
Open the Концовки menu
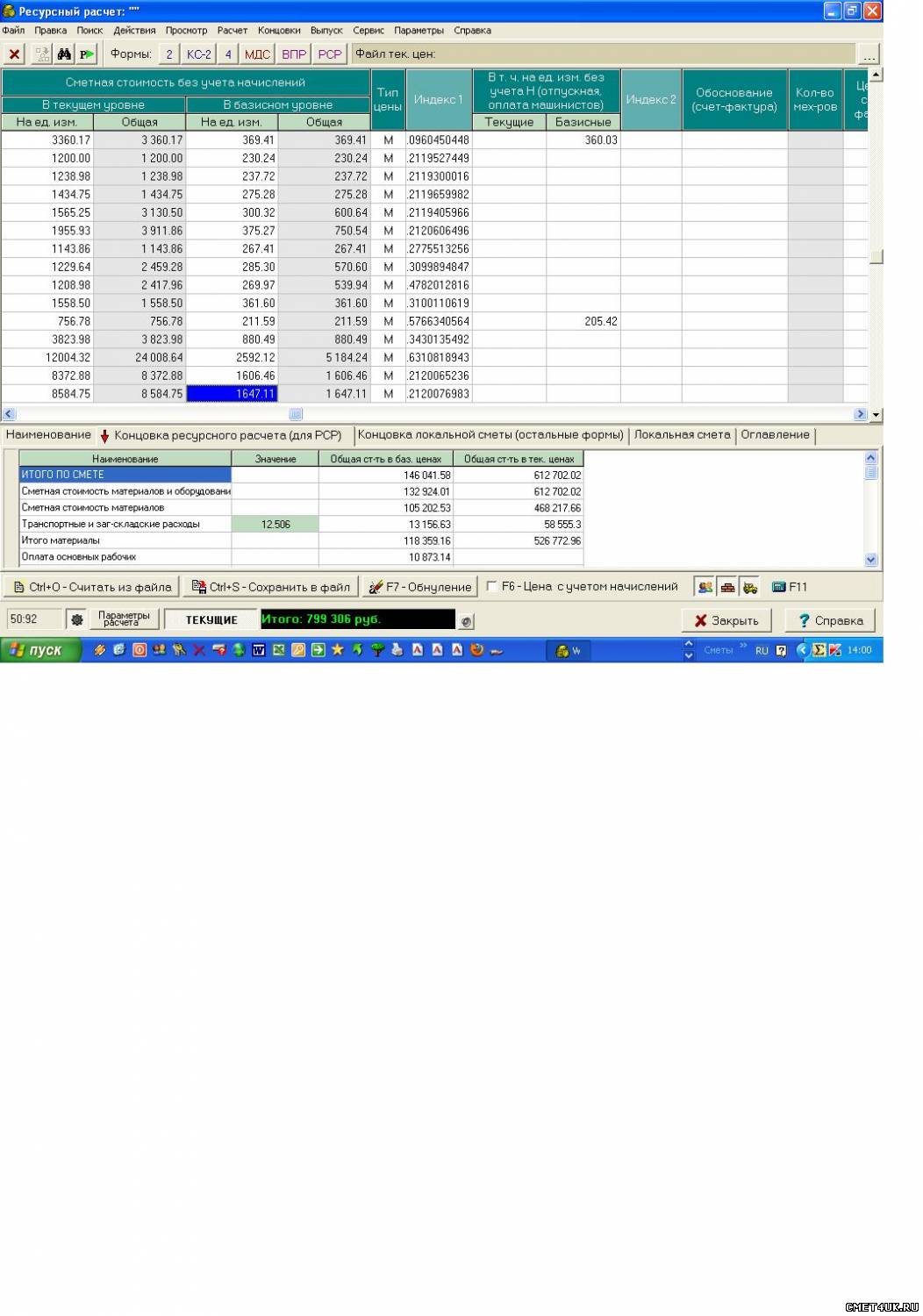point(279,30)
